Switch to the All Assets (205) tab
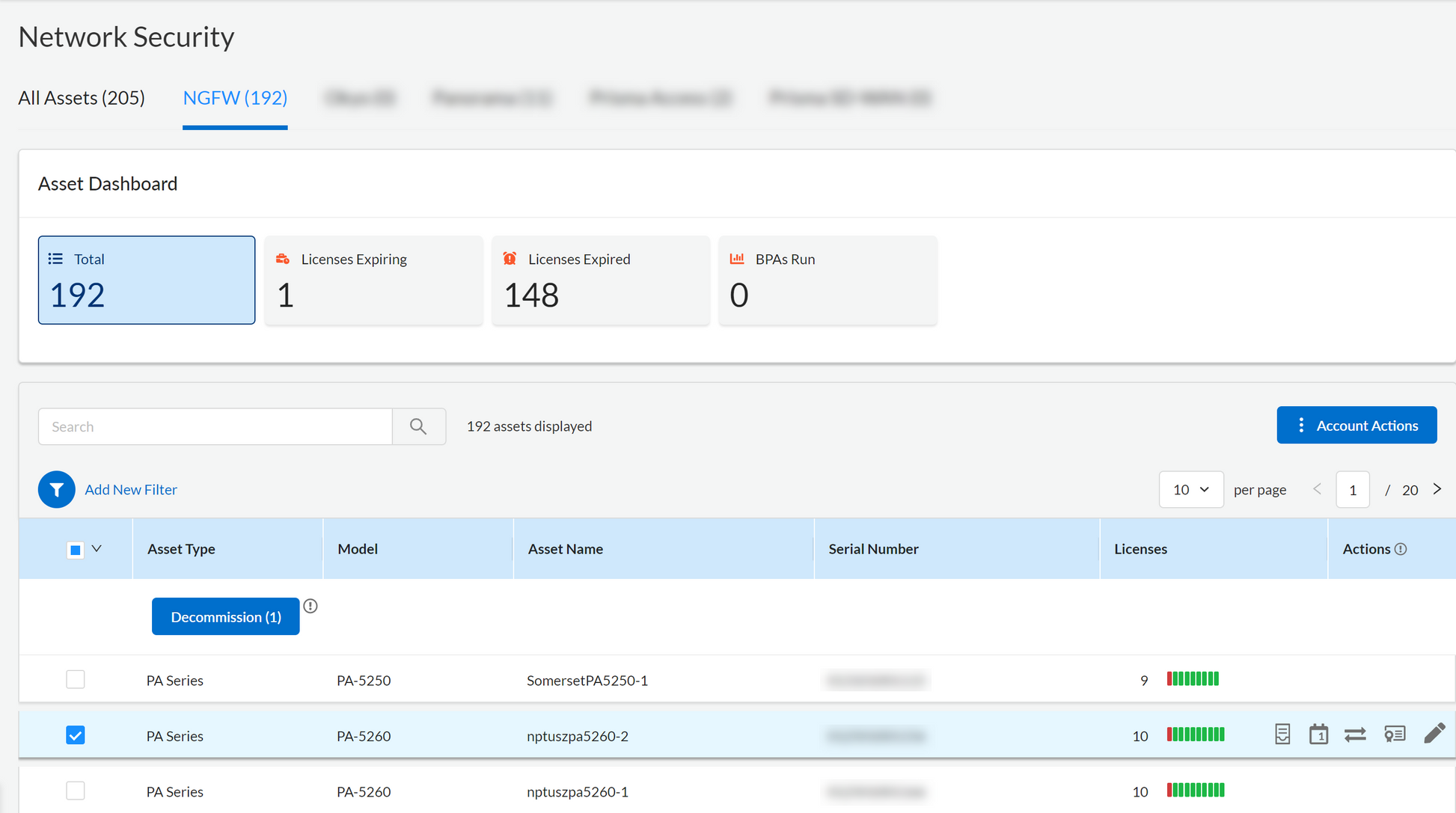The image size is (1456, 813). [x=82, y=98]
